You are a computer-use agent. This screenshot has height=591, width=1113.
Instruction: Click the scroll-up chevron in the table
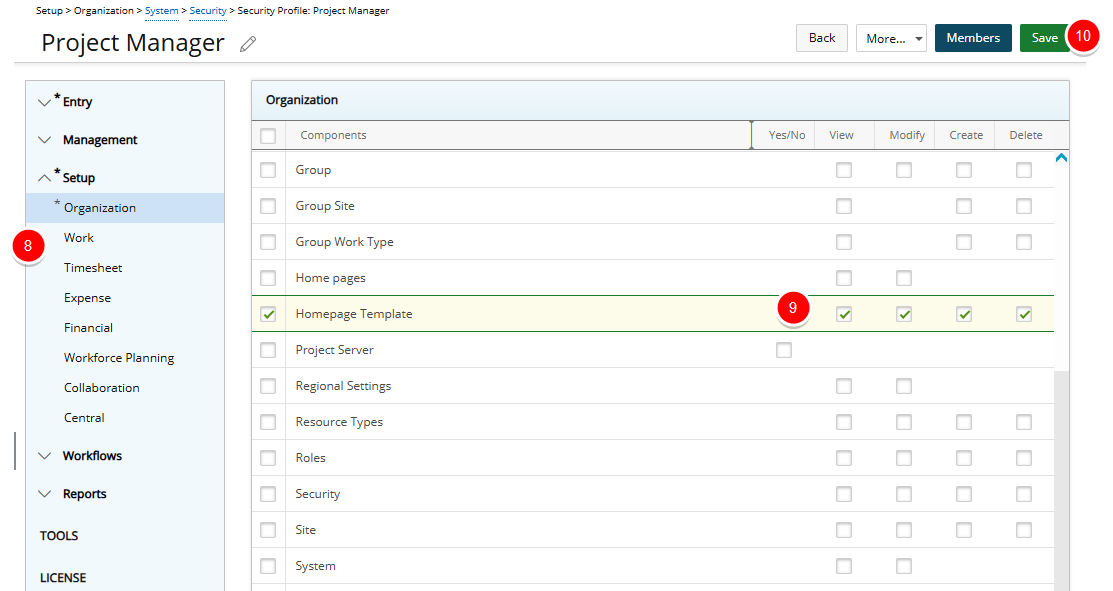(1061, 157)
